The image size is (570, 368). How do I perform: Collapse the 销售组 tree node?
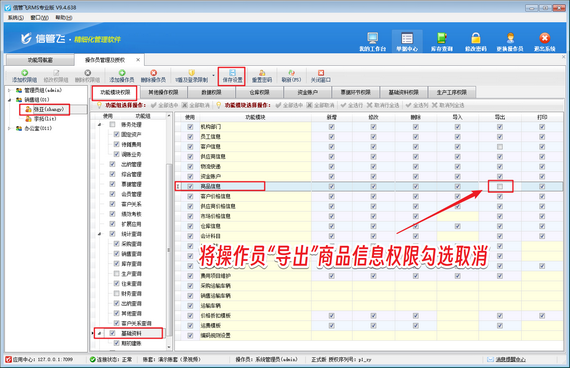pos(9,100)
